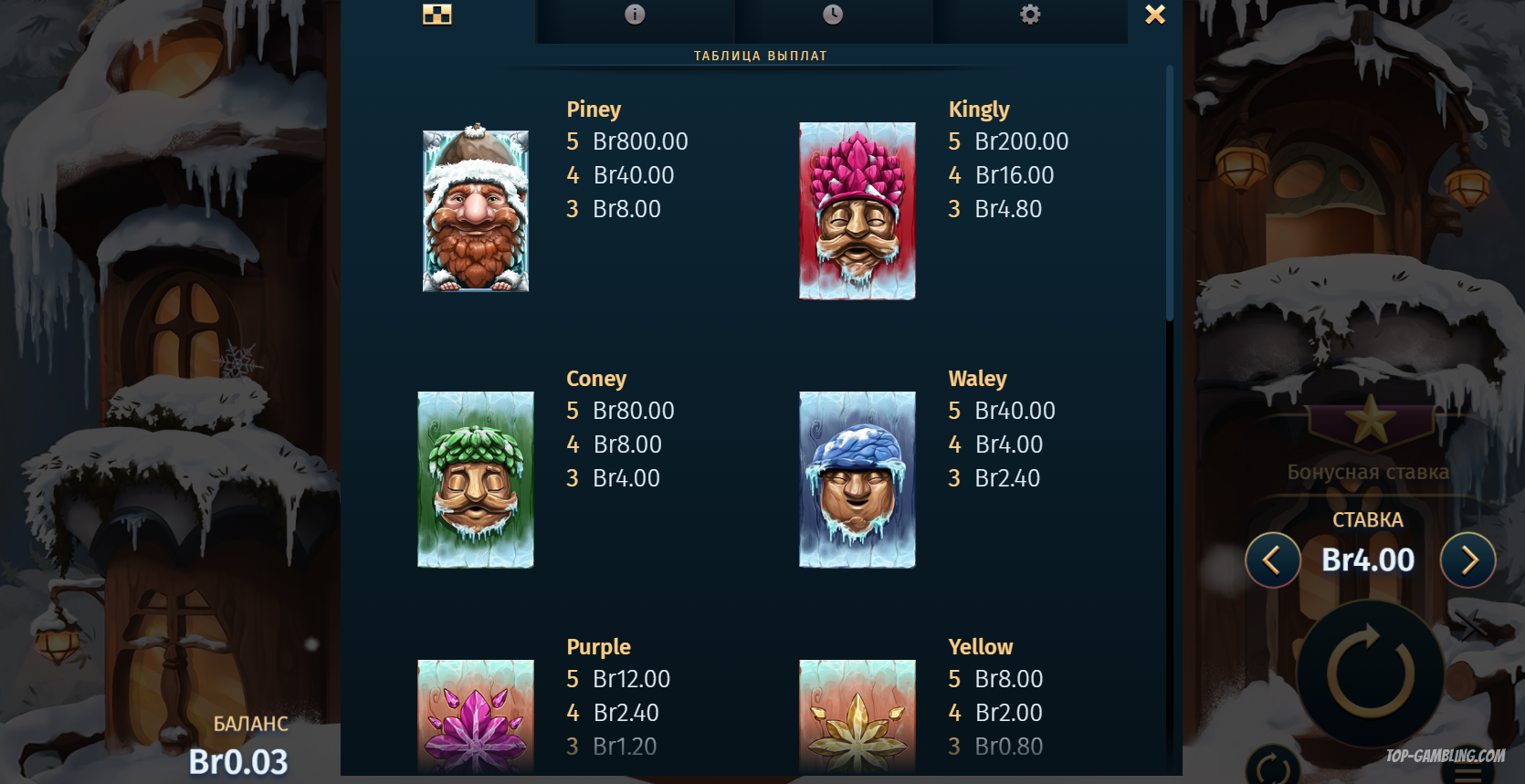Decrease the bet with left arrow

point(1273,559)
